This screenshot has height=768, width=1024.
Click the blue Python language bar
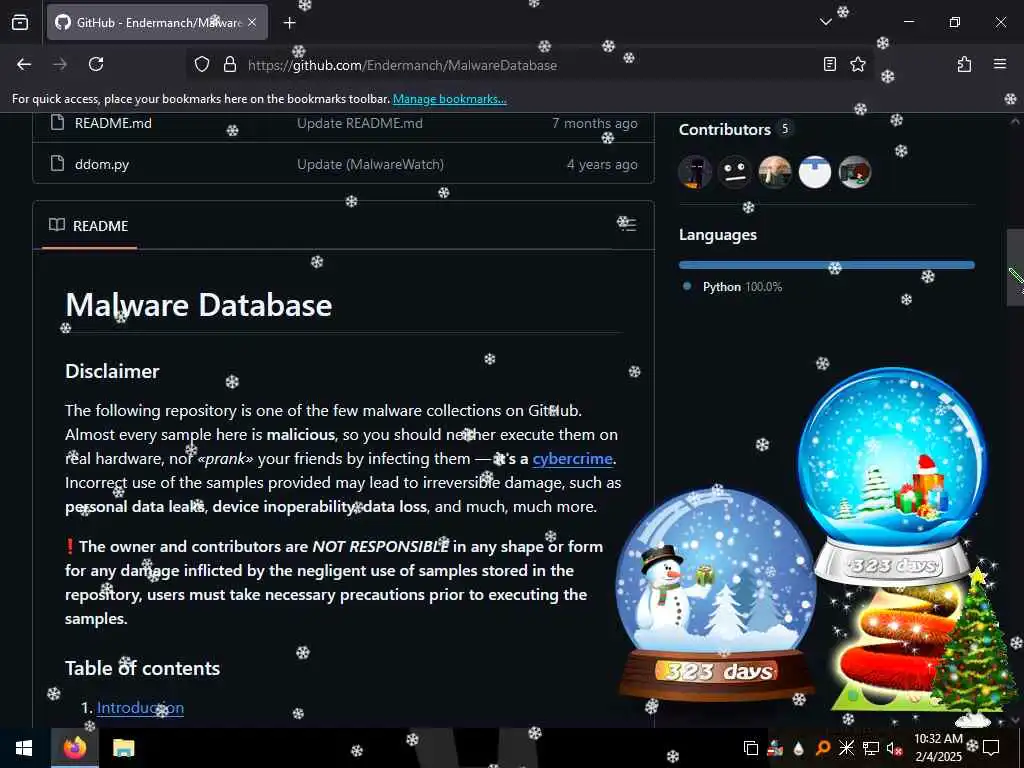pos(826,265)
